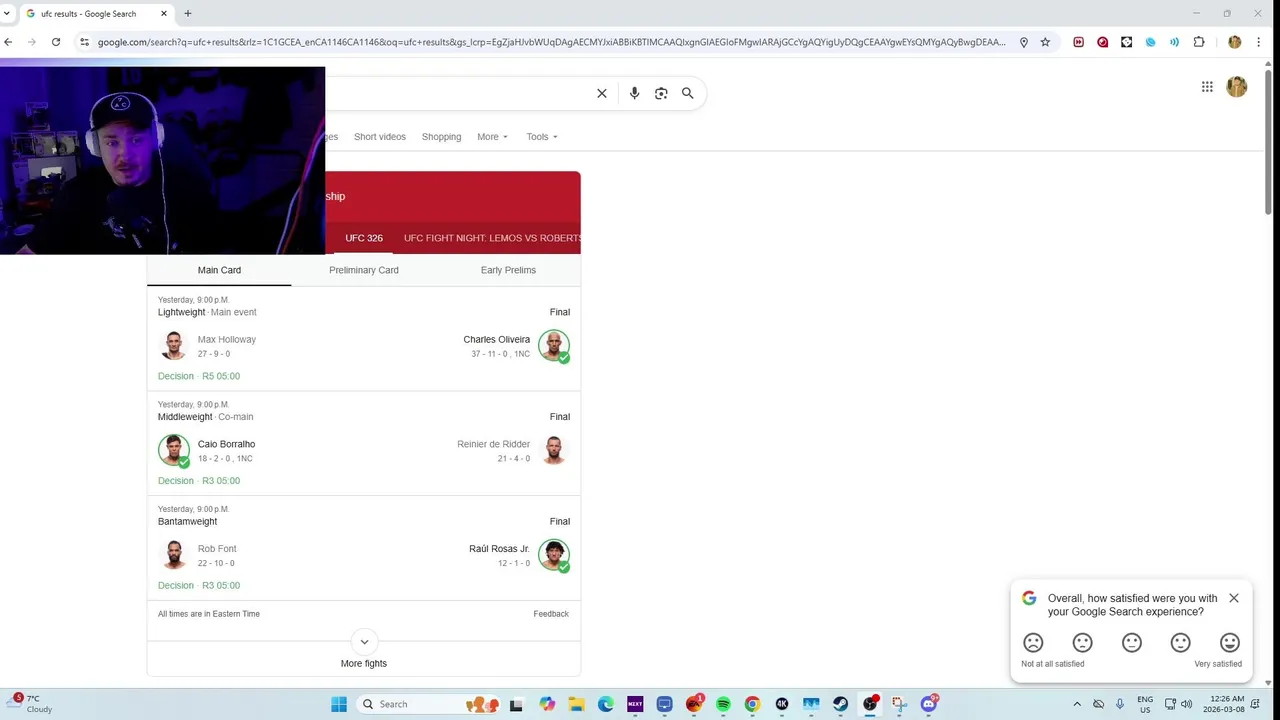Open the Windows Start menu
Screen dimensions: 1280x720
point(339,704)
